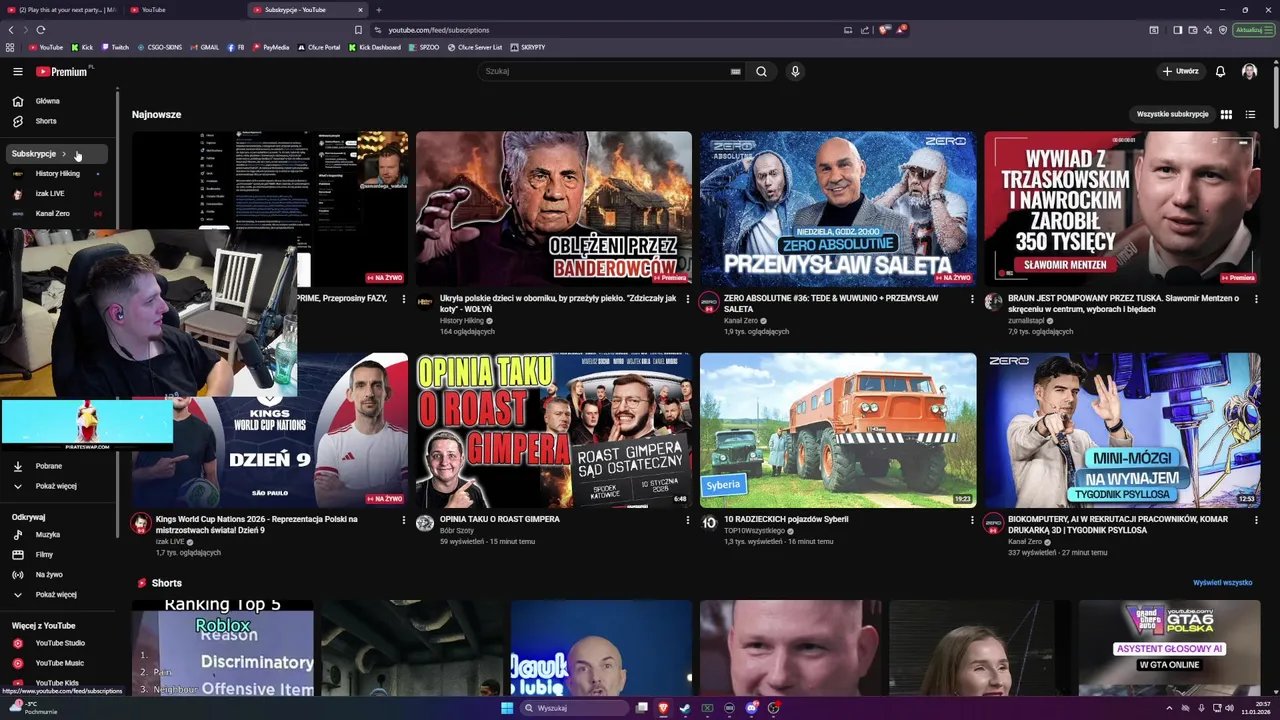Viewport: 1280px width, 720px height.
Task: Open Shorts in sidebar
Action: (58, 121)
